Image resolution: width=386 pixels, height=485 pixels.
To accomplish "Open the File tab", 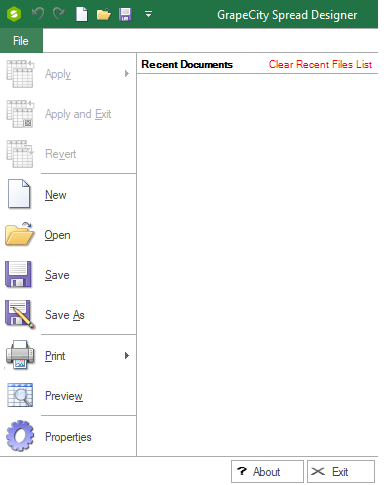I will 21,41.
